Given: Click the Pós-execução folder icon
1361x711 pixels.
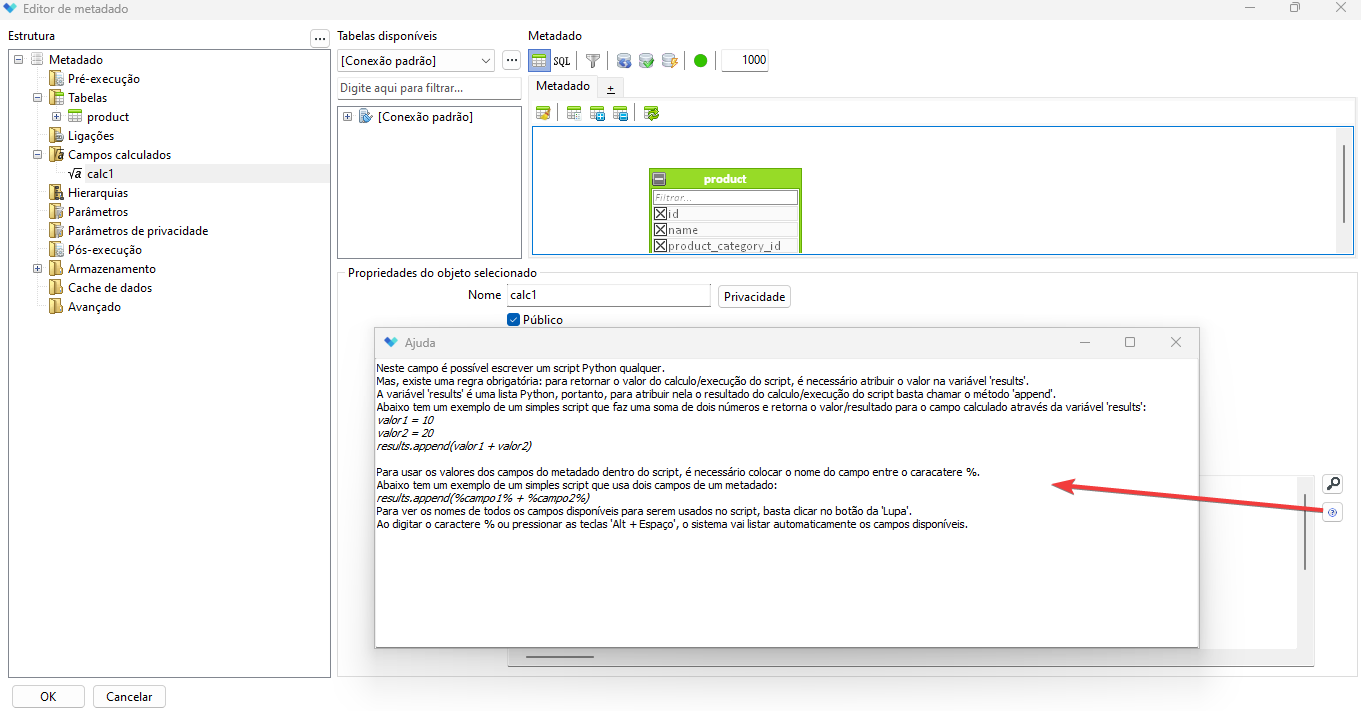Looking at the screenshot, I should [57, 250].
